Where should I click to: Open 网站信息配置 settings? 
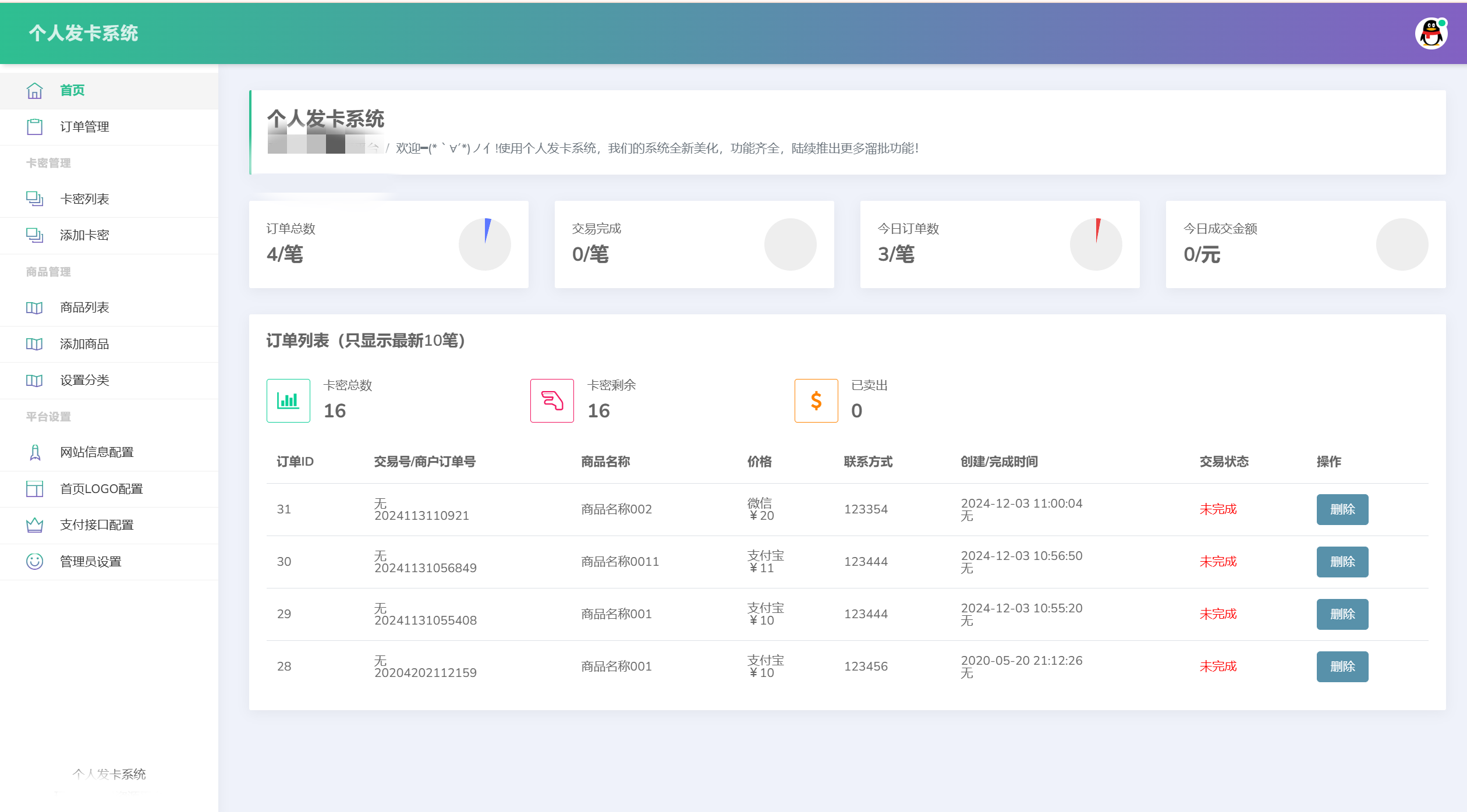click(109, 452)
